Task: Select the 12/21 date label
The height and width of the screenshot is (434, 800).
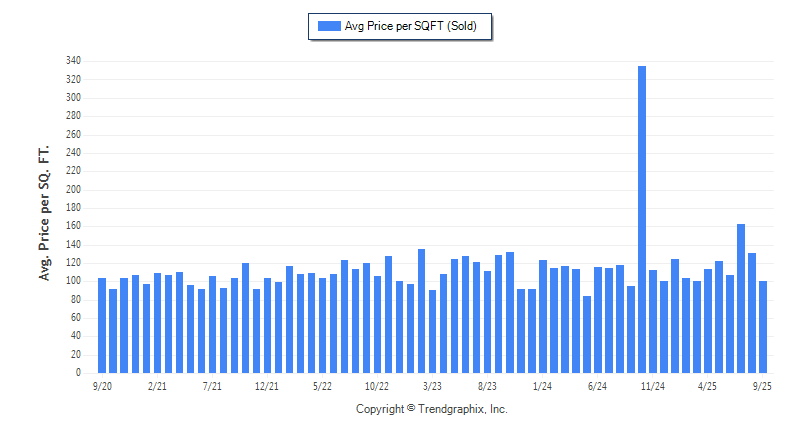Action: point(267,385)
